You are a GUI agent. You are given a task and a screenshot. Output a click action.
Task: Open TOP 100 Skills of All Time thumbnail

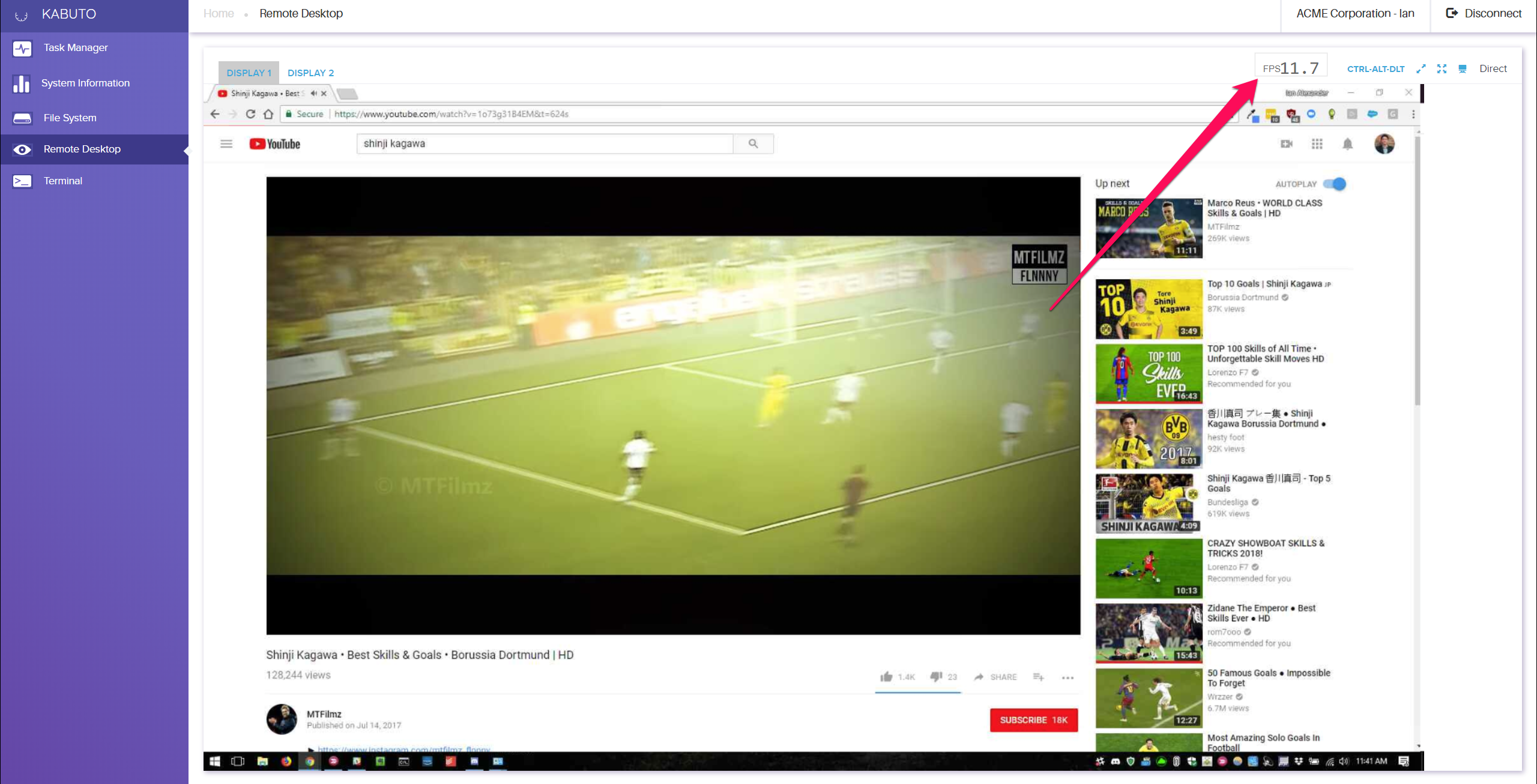pos(1149,373)
